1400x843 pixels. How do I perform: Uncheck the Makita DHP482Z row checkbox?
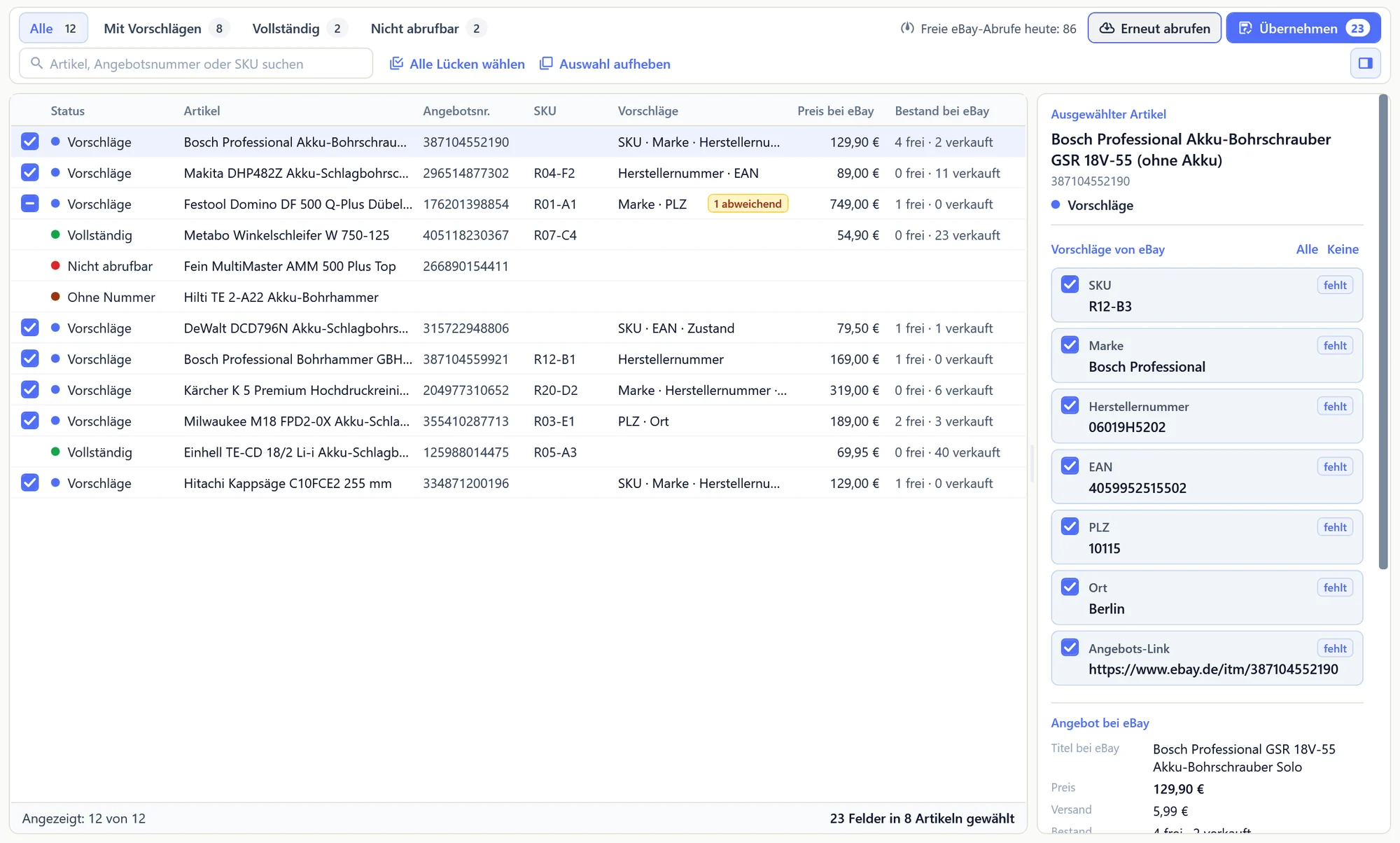pos(30,172)
